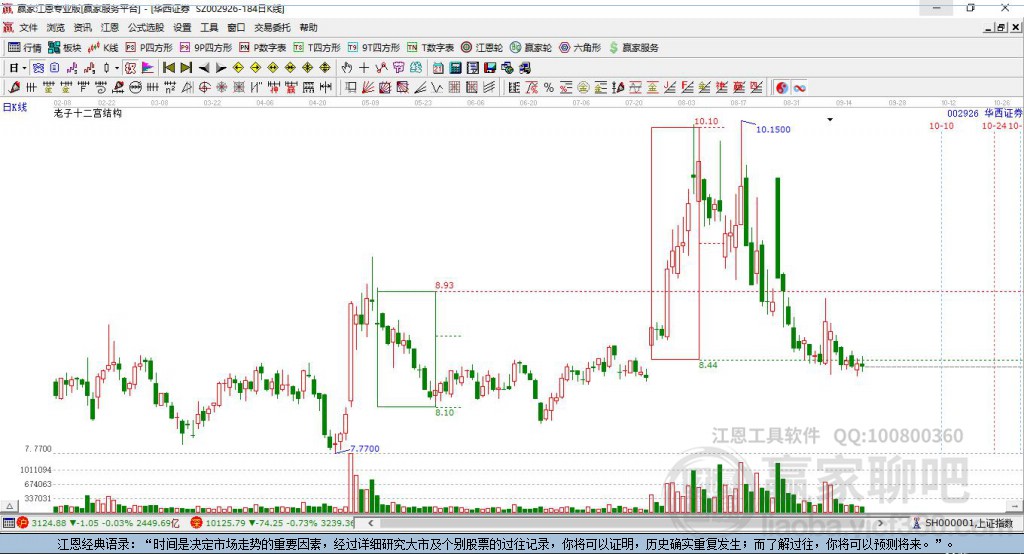Viewport: 1024px width, 554px height.
Task: Open the T四方形 time square
Action: [317, 48]
